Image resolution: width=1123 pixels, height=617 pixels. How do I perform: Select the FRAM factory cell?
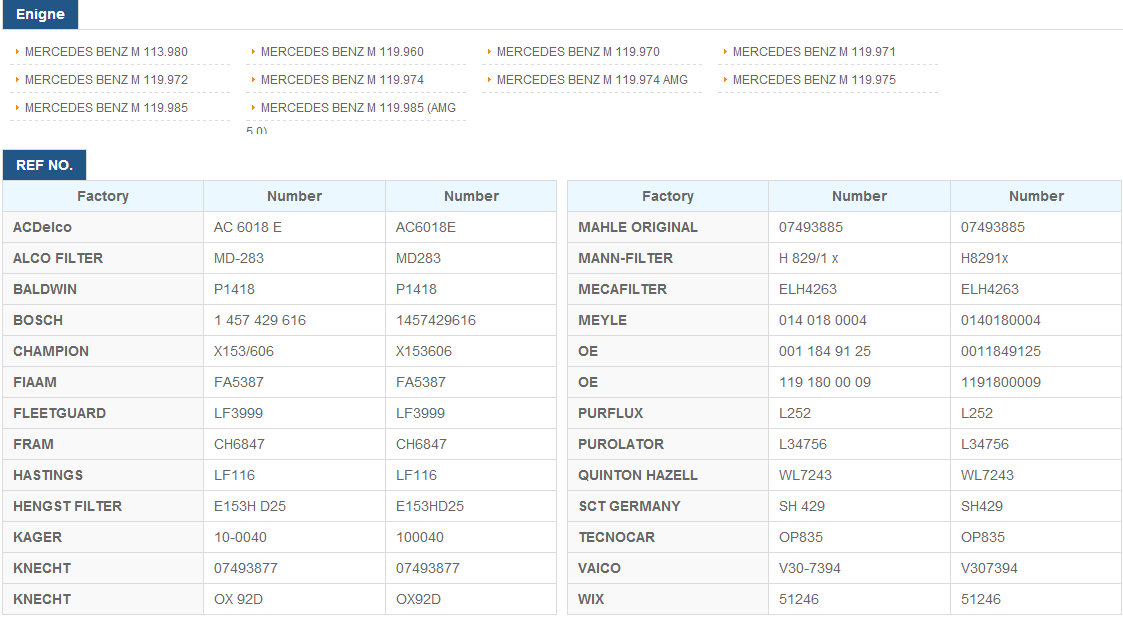[x=103, y=444]
